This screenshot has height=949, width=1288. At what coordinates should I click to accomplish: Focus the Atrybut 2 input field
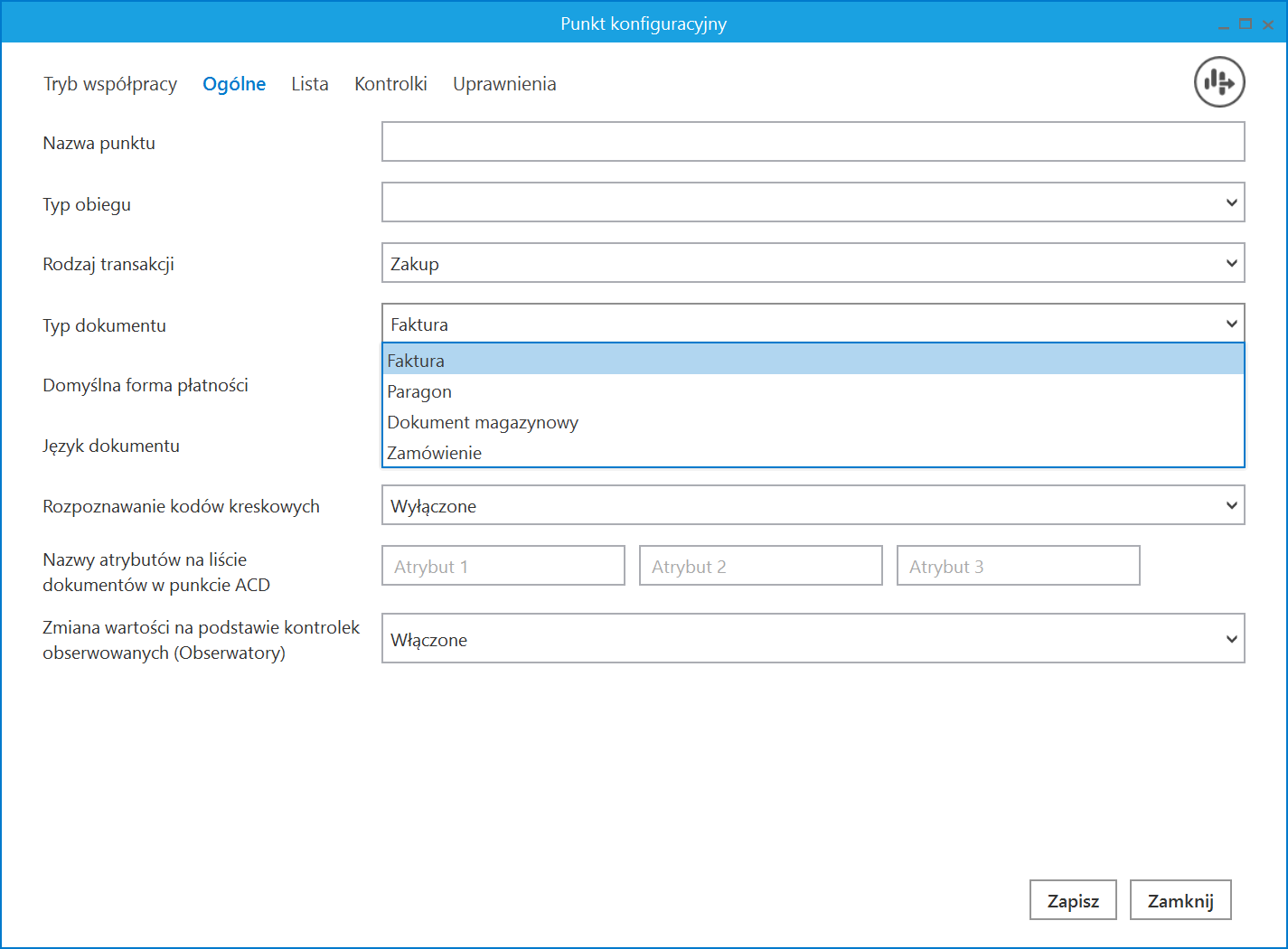[760, 566]
